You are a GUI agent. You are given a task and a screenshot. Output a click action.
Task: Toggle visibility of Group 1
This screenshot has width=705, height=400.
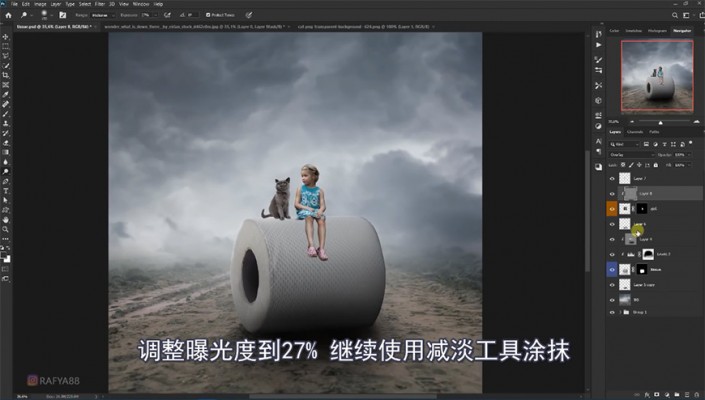[x=612, y=312]
